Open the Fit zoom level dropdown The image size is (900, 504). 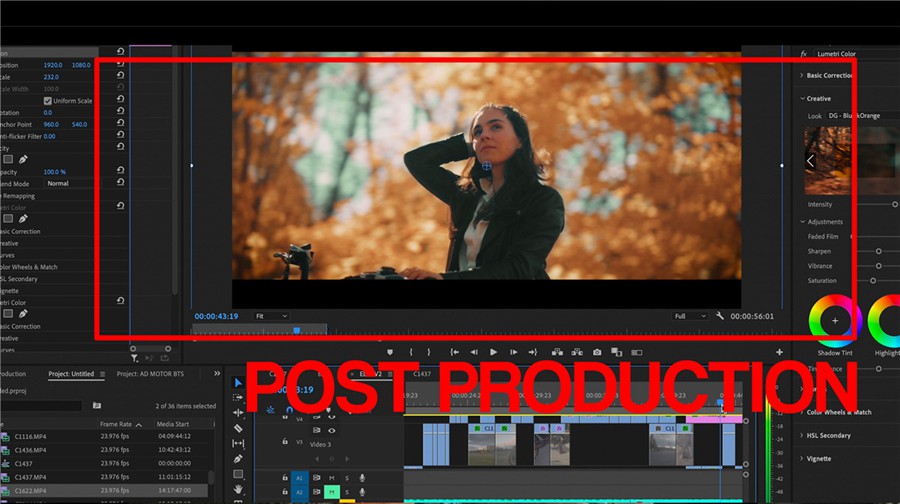[270, 316]
